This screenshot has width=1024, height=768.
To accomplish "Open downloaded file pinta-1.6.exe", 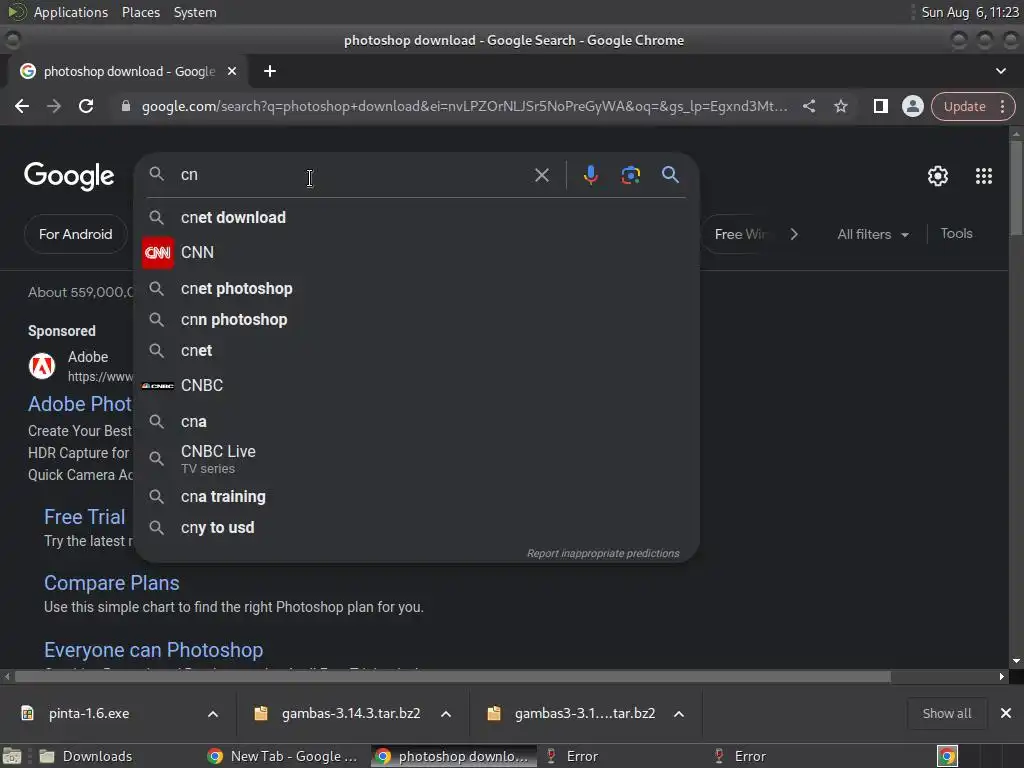I will click(89, 713).
